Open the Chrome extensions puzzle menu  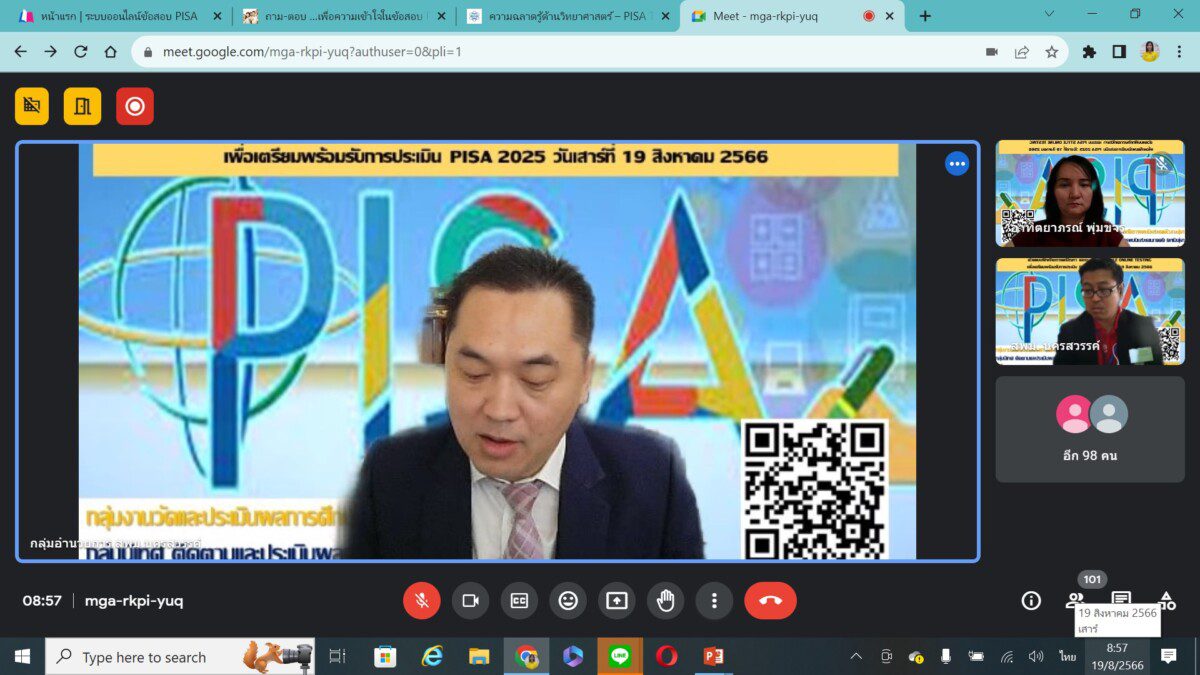tap(1090, 52)
